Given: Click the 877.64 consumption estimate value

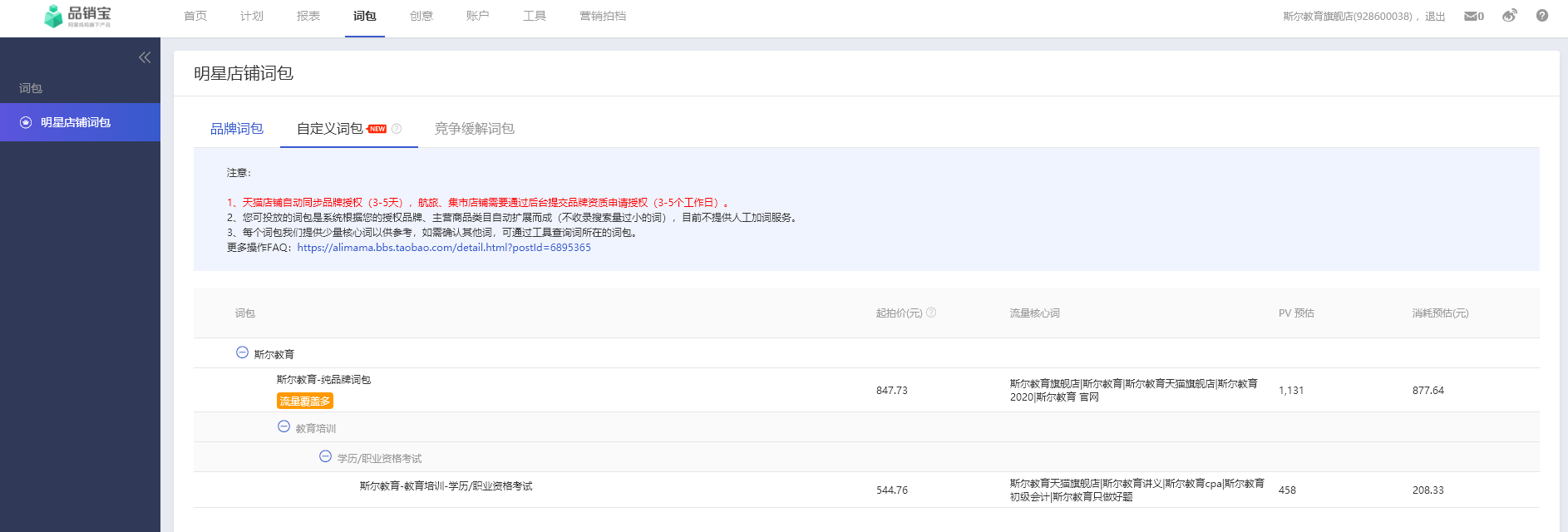Looking at the screenshot, I should (x=1428, y=391).
